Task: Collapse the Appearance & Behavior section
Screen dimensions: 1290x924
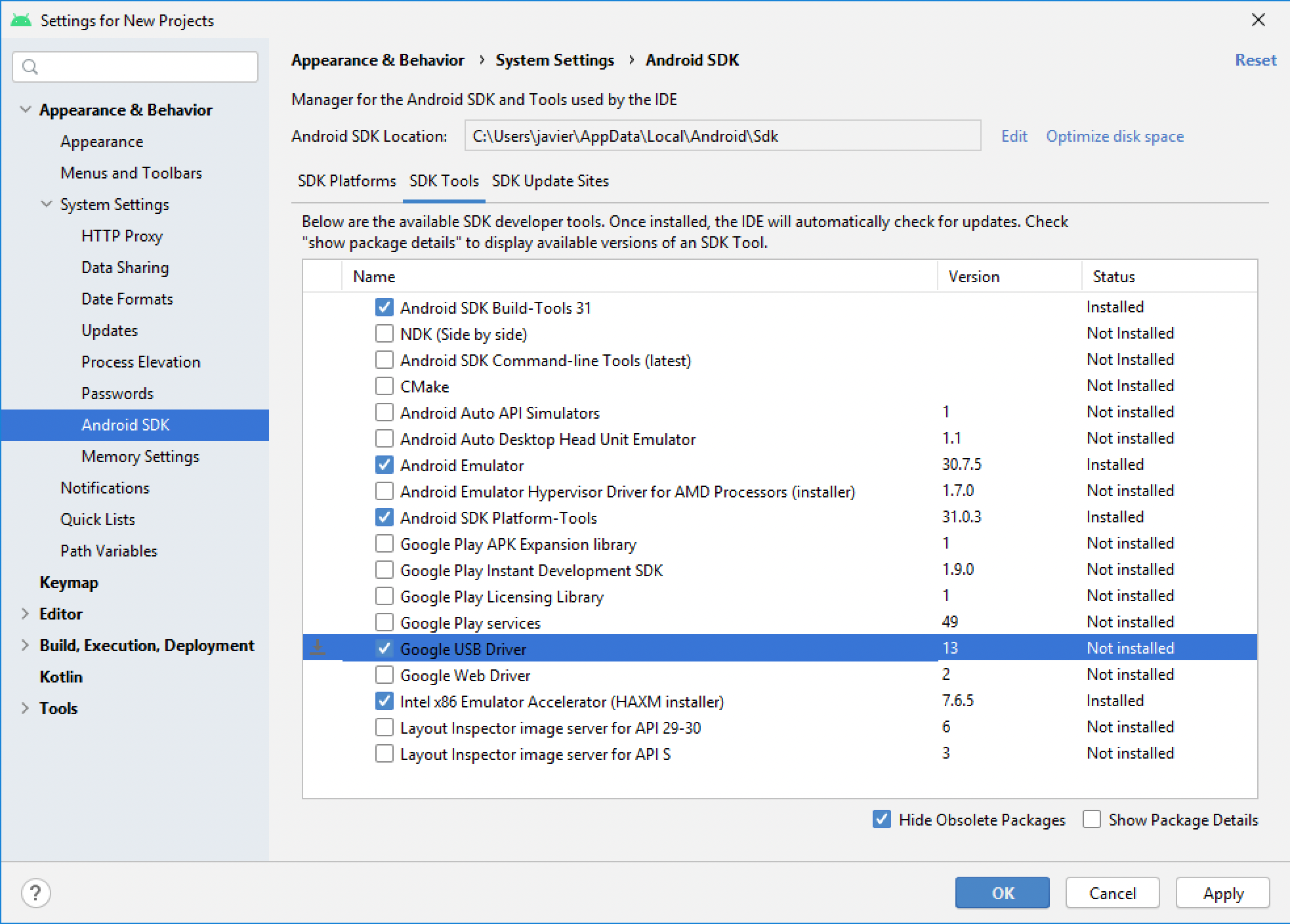Action: 26,110
